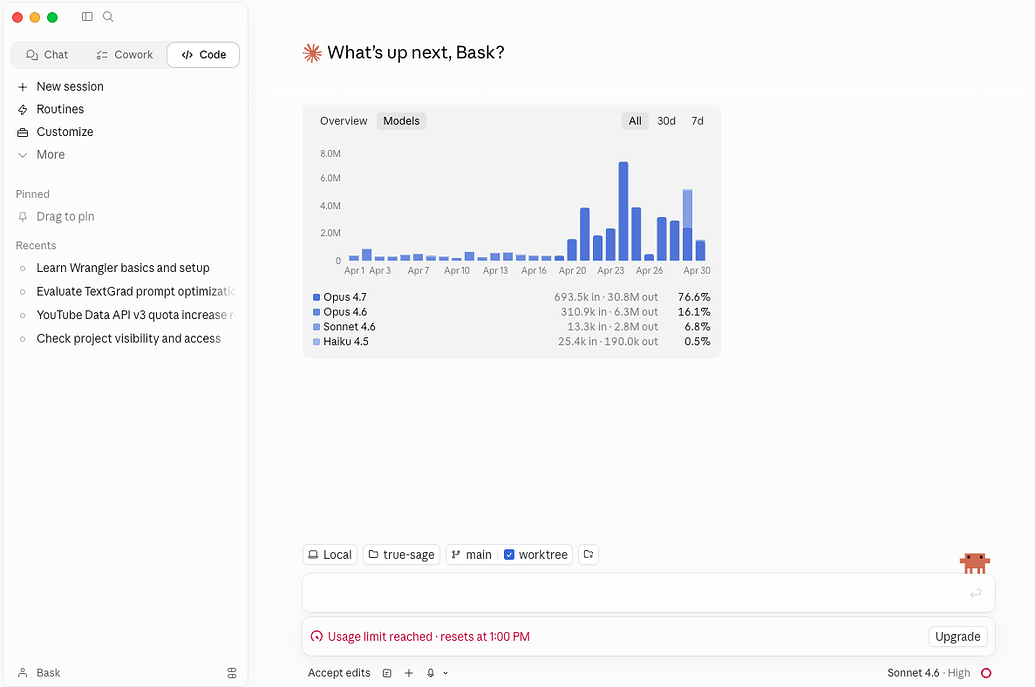The width and height of the screenshot is (1035, 687).
Task: Click the plus attach icon beside Accept edits
Action: [409, 672]
